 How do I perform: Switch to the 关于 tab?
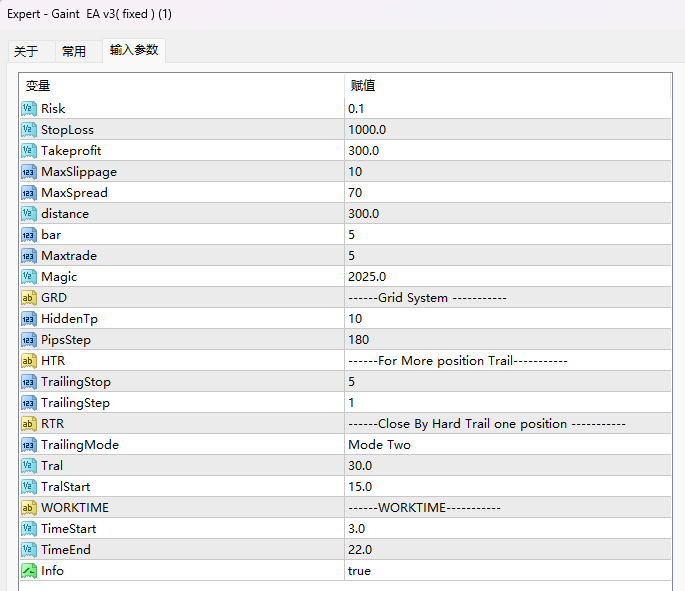(x=26, y=52)
